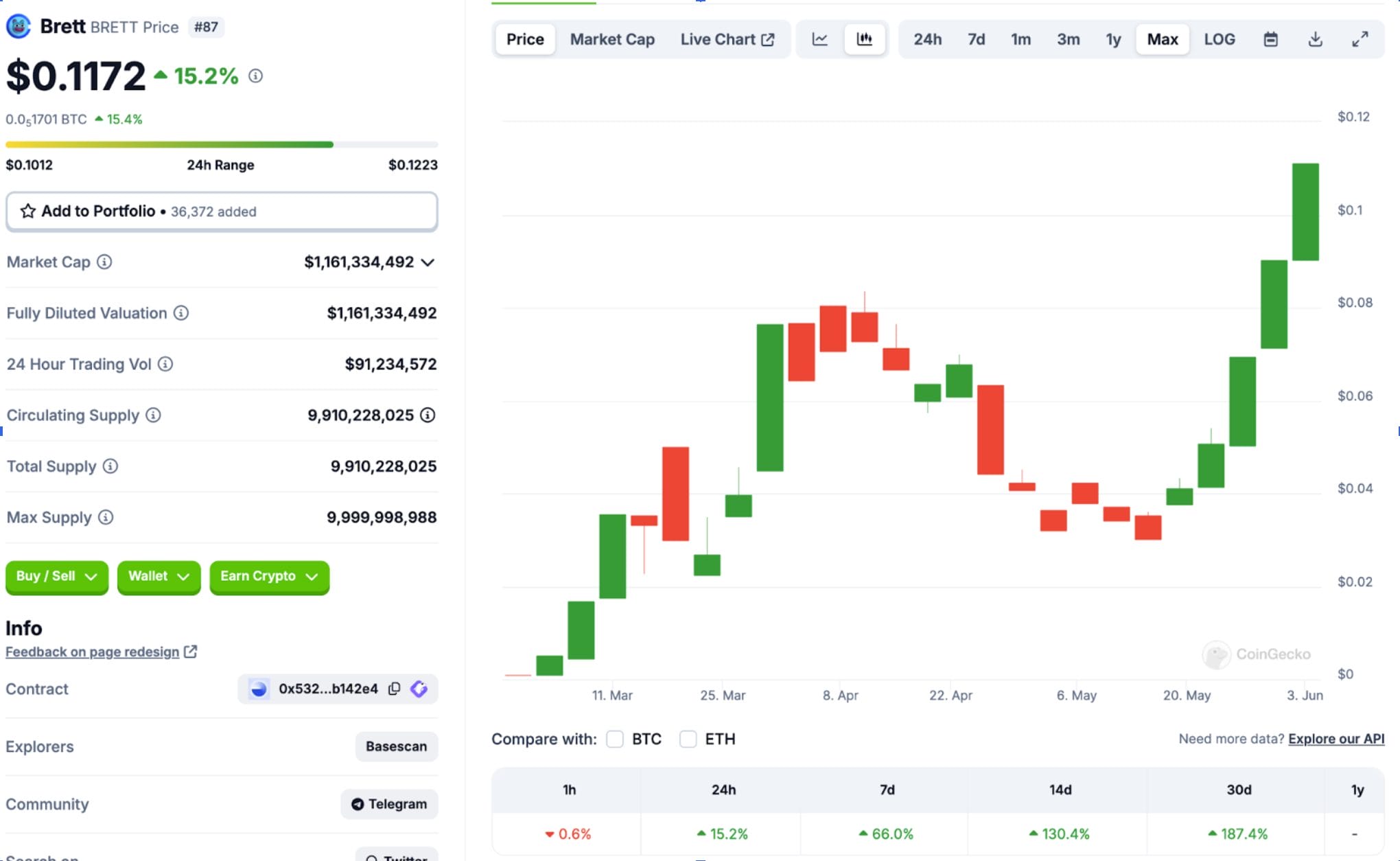Switch to Market Cap chart tab
Viewport: 1400px width, 861px height.
(x=612, y=39)
